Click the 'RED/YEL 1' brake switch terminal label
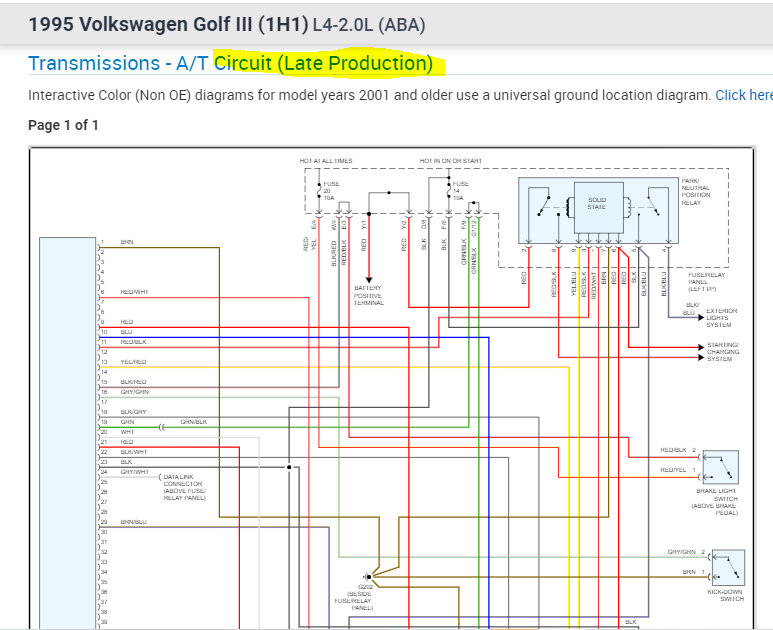This screenshot has width=773, height=630. [678, 470]
